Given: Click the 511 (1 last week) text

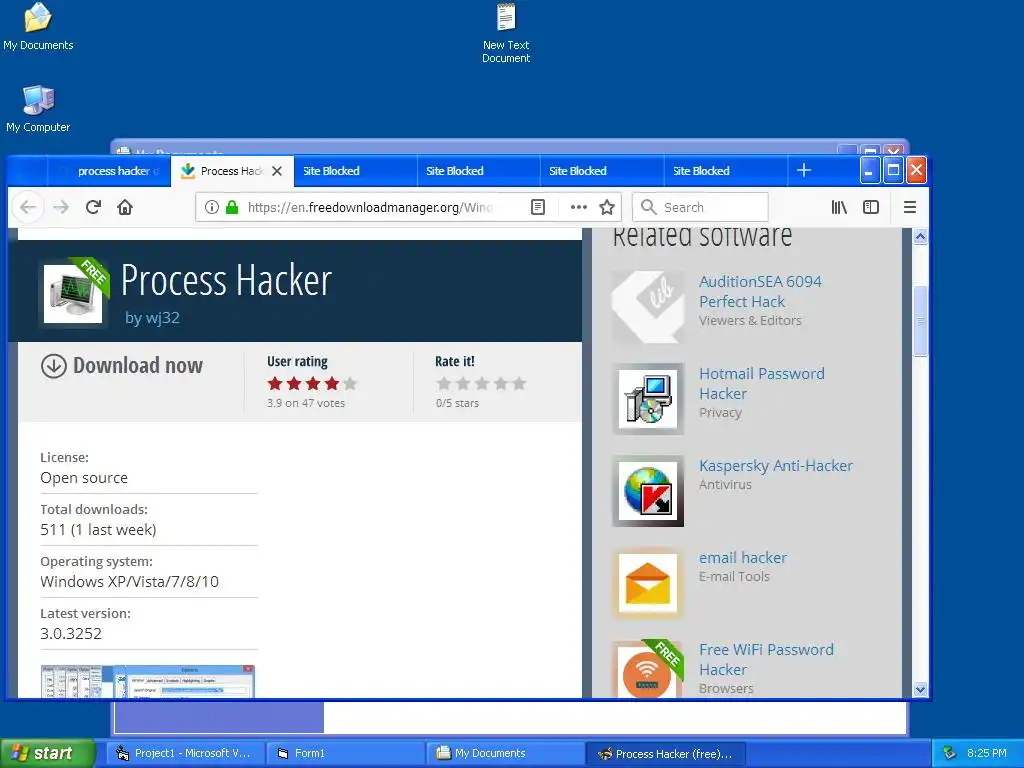Looking at the screenshot, I should (98, 530).
